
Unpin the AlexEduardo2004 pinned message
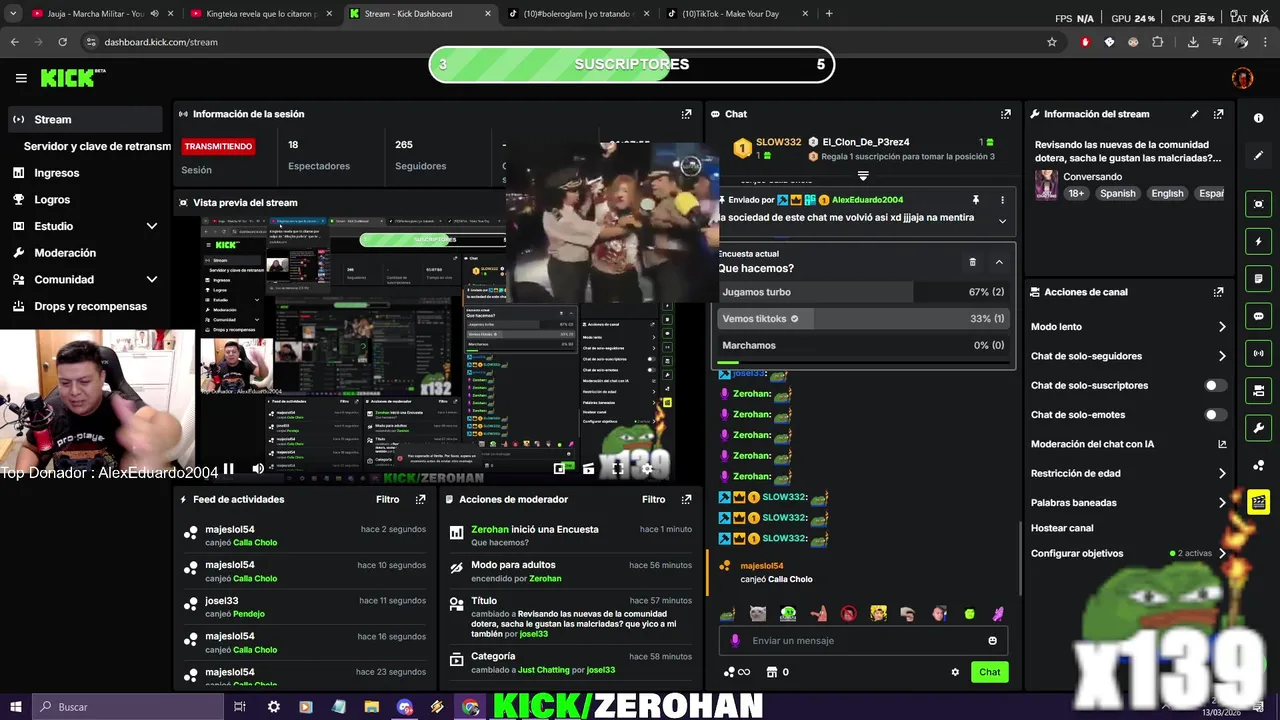976,200
